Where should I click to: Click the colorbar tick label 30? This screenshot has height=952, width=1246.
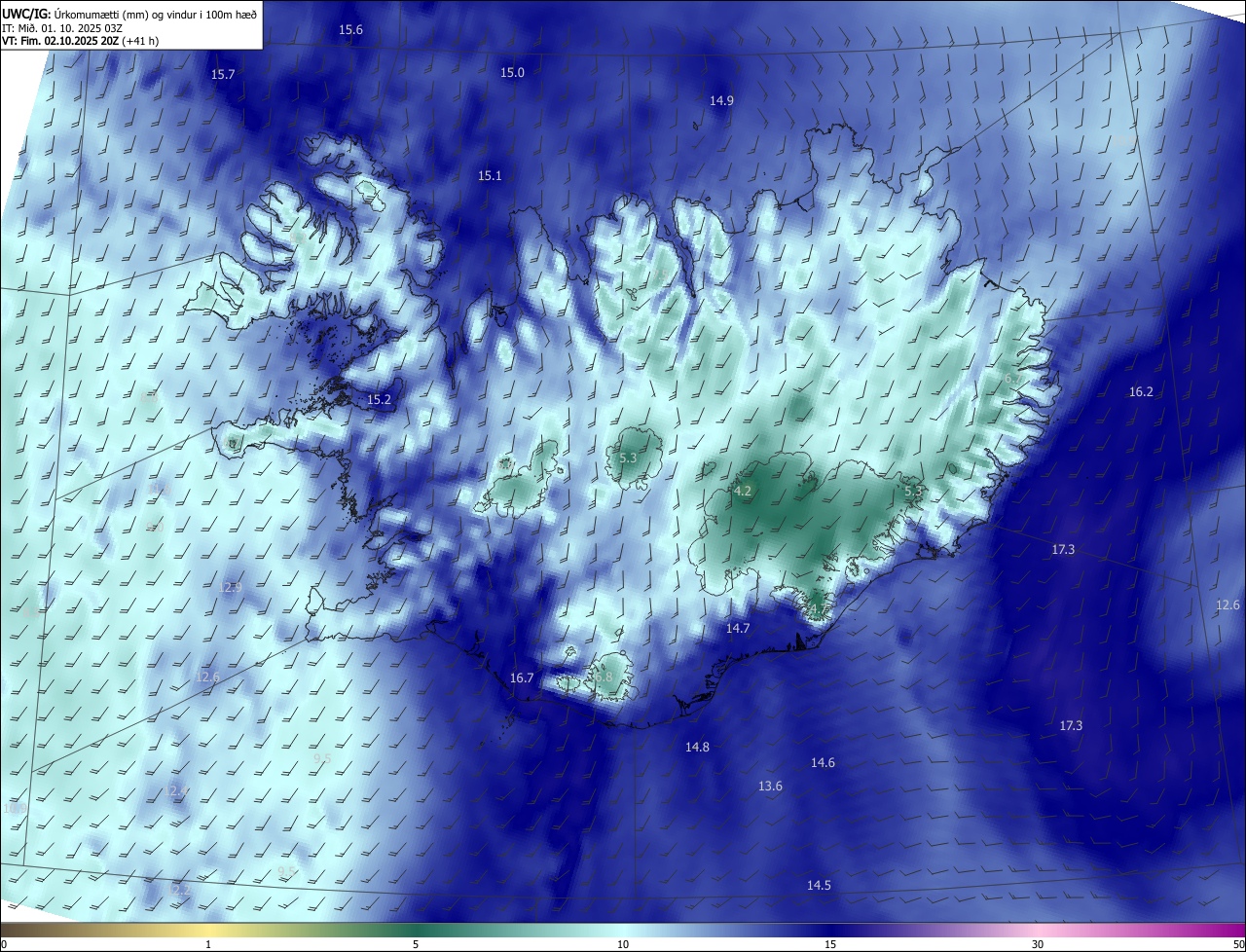tap(1038, 944)
